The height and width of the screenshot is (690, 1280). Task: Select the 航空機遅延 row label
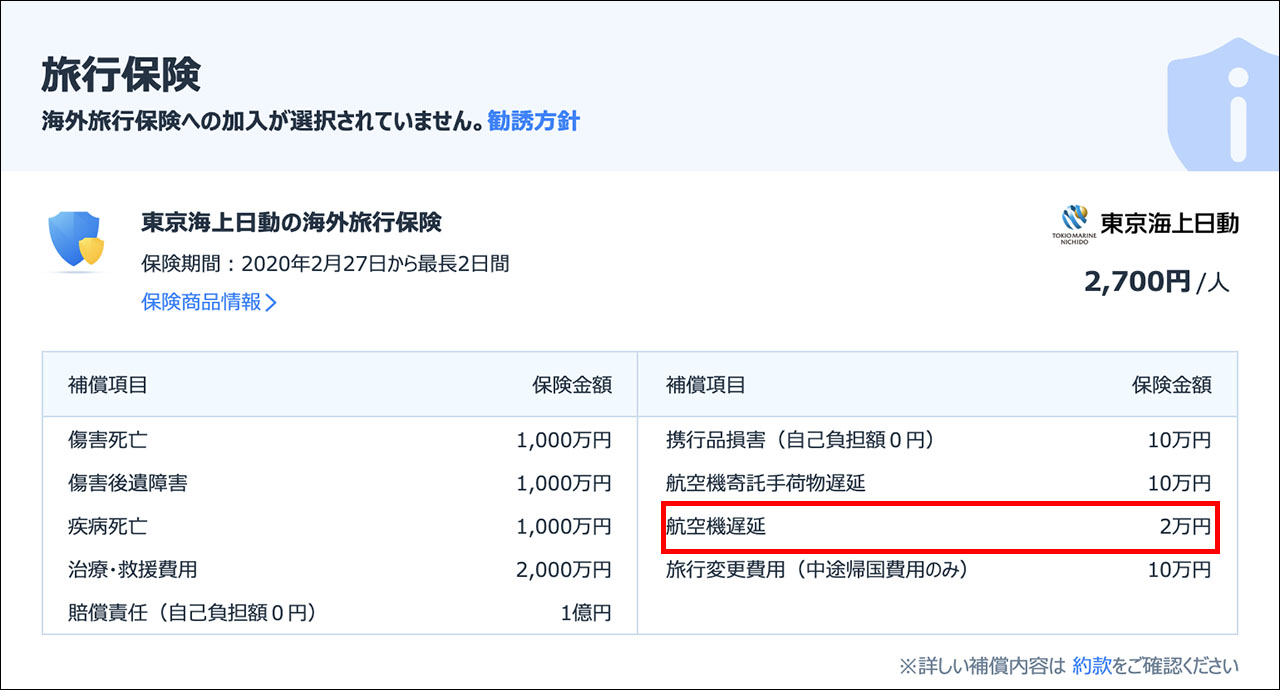click(x=716, y=526)
